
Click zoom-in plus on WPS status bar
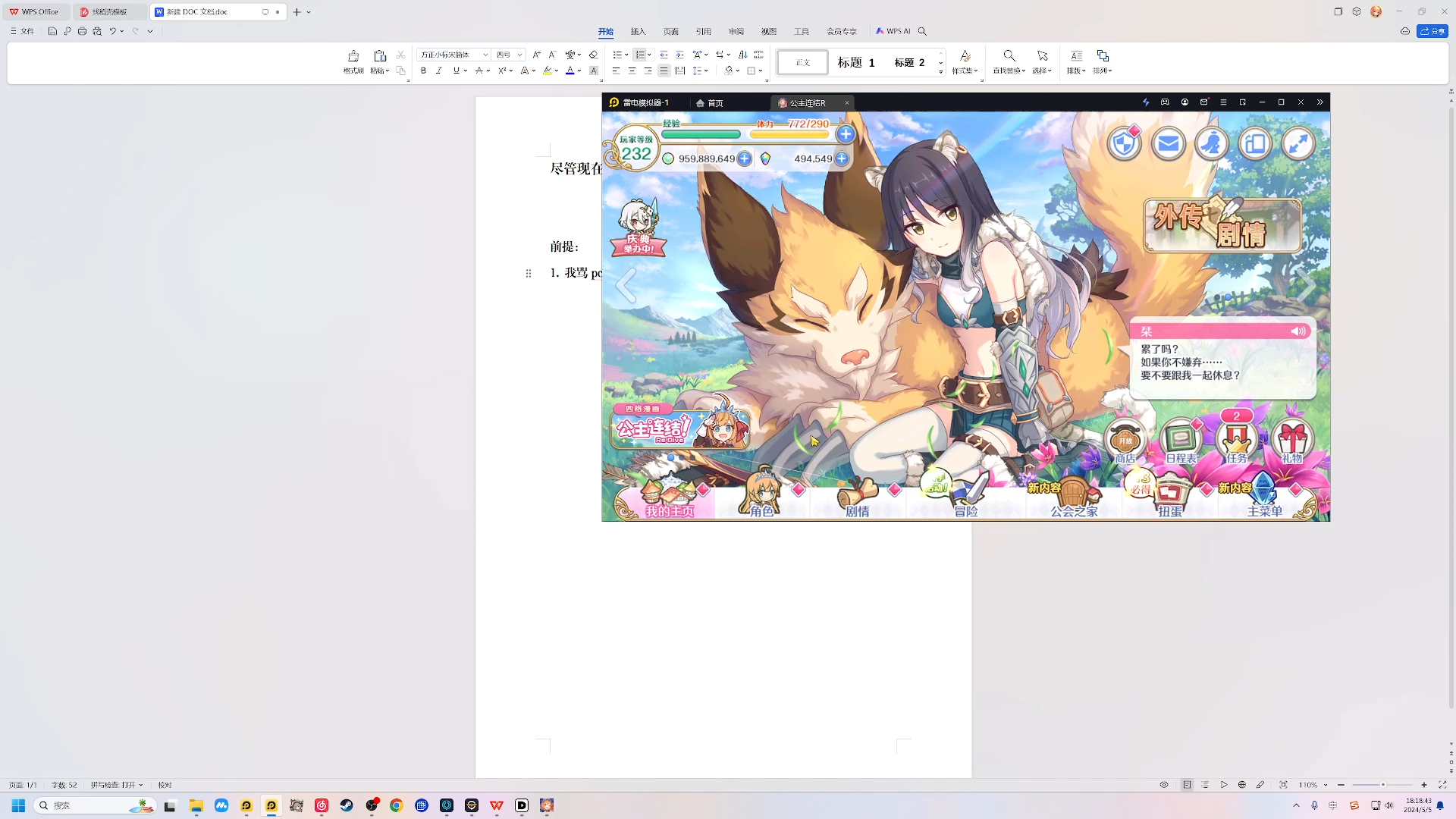[x=1423, y=785]
